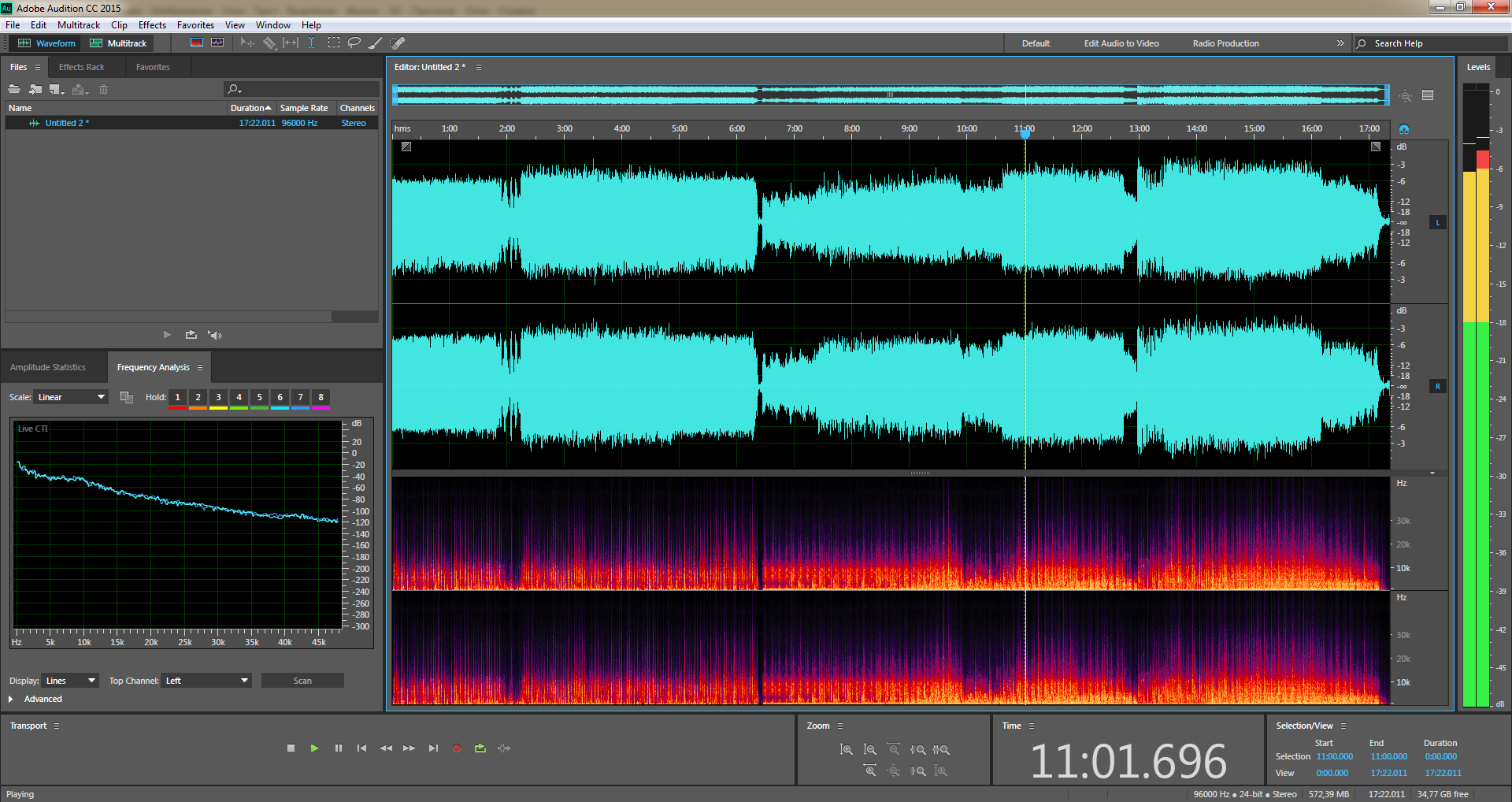Image resolution: width=1512 pixels, height=802 pixels.
Task: Switch to Amplitude Statistics tab
Action: pyautogui.click(x=48, y=367)
